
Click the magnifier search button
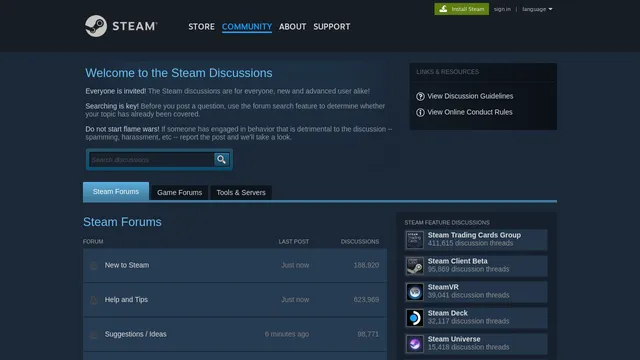[x=221, y=160]
